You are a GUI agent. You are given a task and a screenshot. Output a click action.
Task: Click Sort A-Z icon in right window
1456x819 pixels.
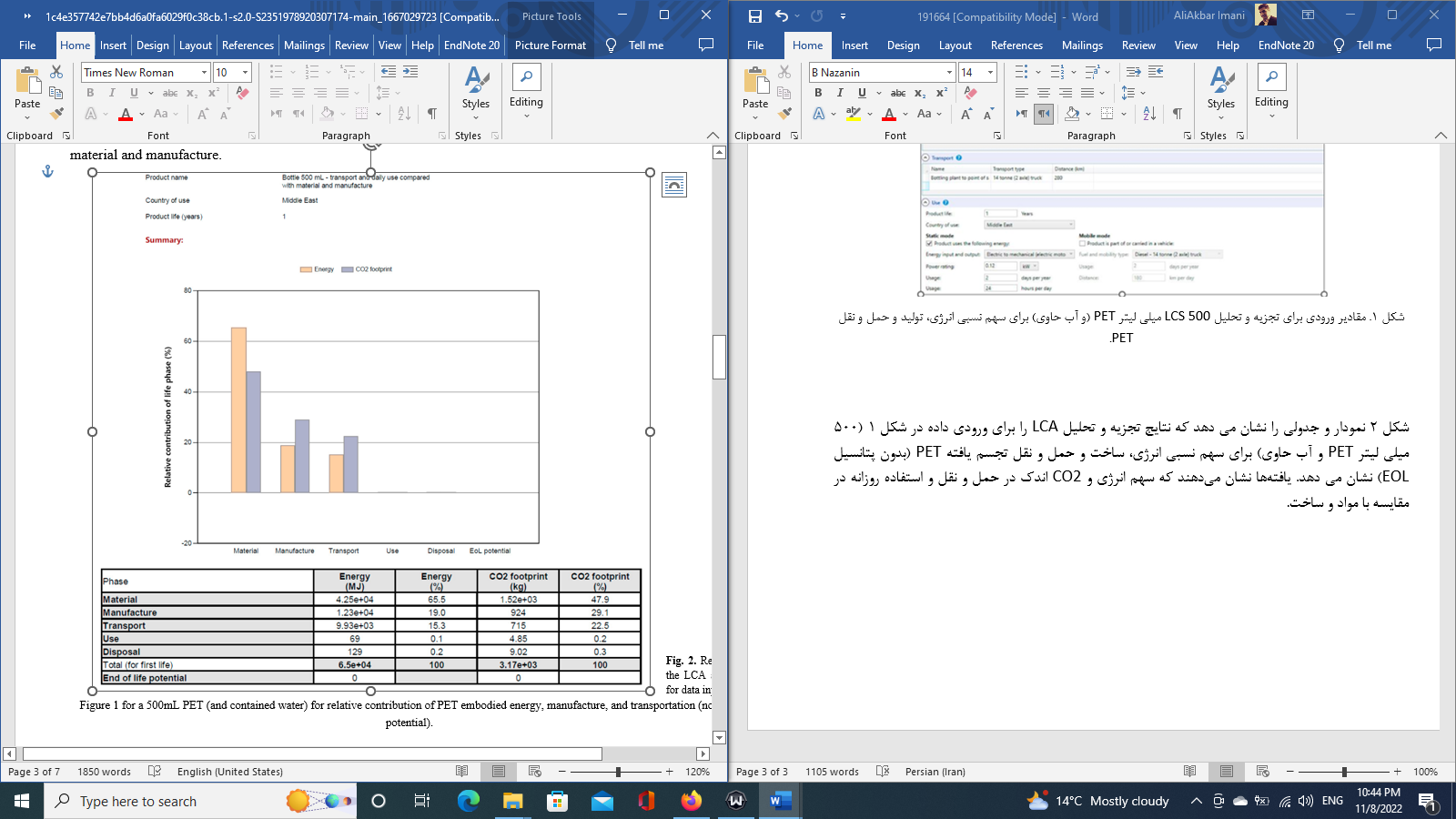tap(1149, 114)
